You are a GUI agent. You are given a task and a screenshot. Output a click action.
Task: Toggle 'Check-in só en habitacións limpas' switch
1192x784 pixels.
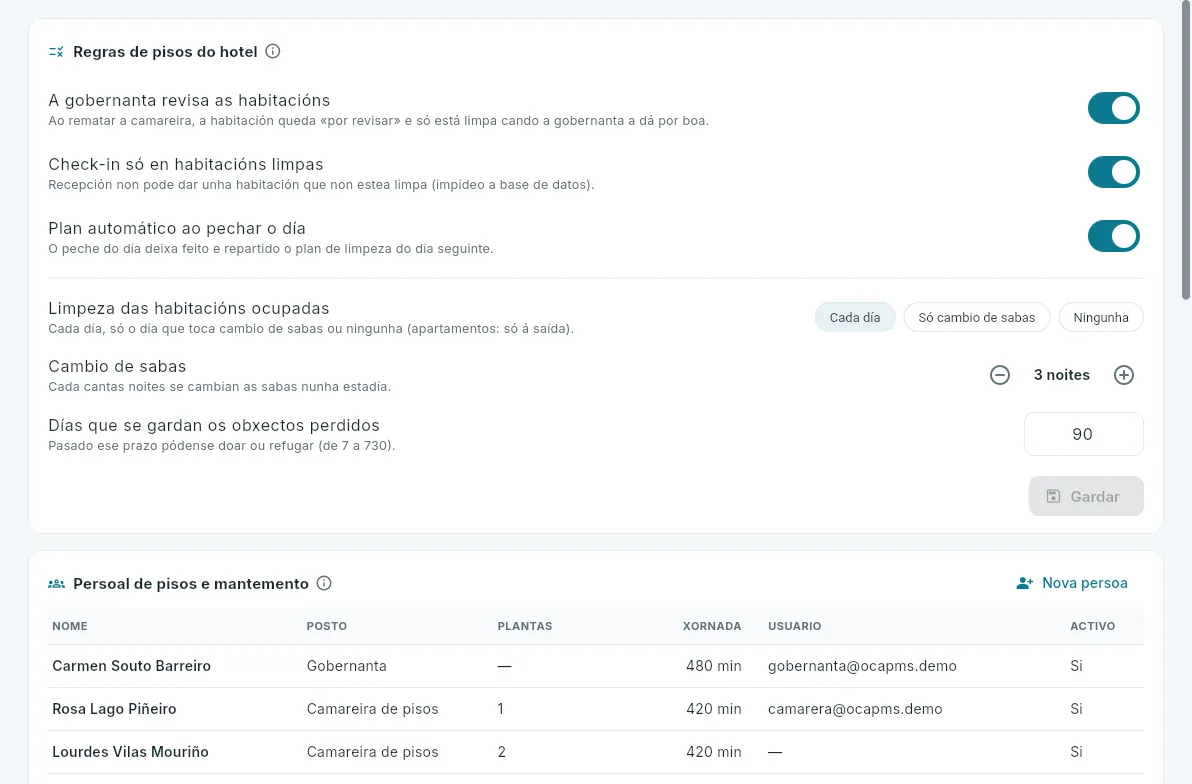click(x=1114, y=172)
